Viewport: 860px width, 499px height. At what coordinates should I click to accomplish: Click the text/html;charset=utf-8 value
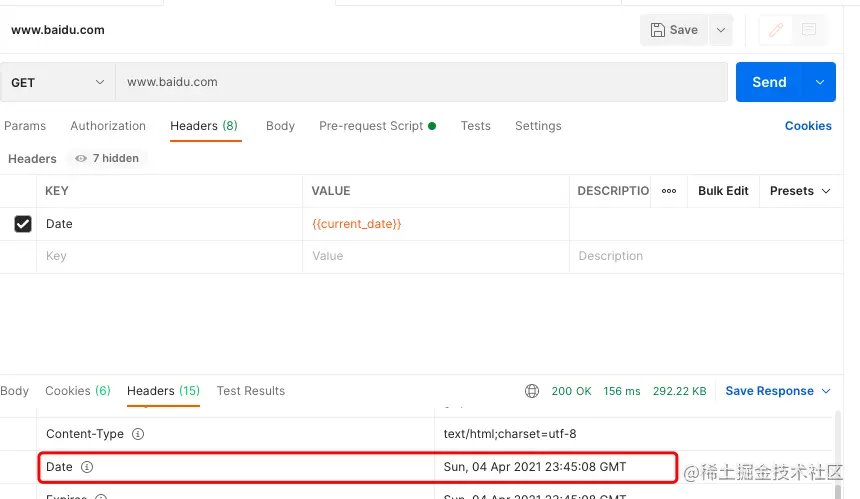[510, 434]
